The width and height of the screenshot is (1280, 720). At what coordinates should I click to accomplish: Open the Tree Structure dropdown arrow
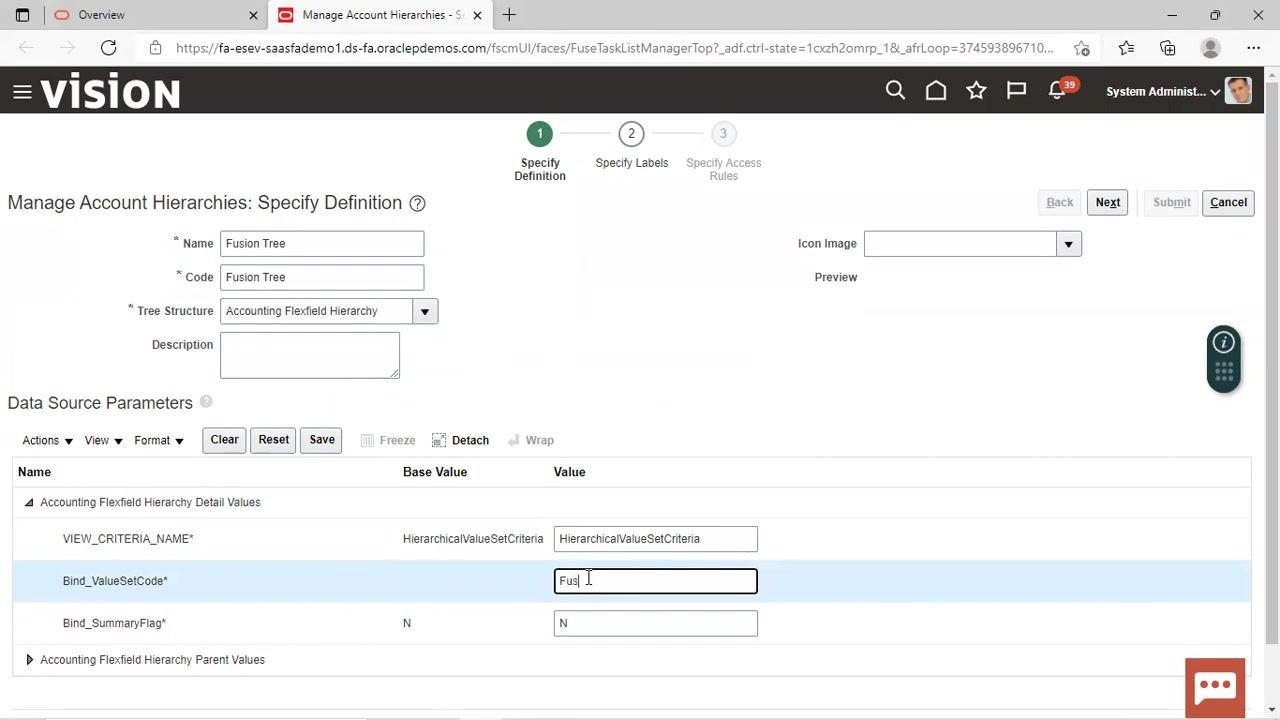click(x=425, y=311)
